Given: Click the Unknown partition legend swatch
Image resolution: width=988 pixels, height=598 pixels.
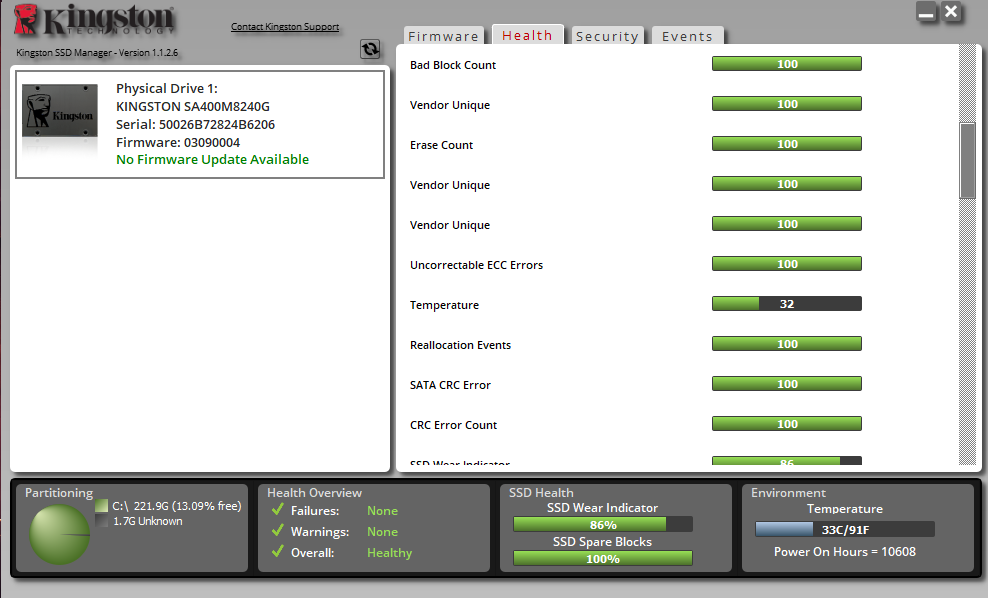Looking at the screenshot, I should pyautogui.click(x=101, y=520).
